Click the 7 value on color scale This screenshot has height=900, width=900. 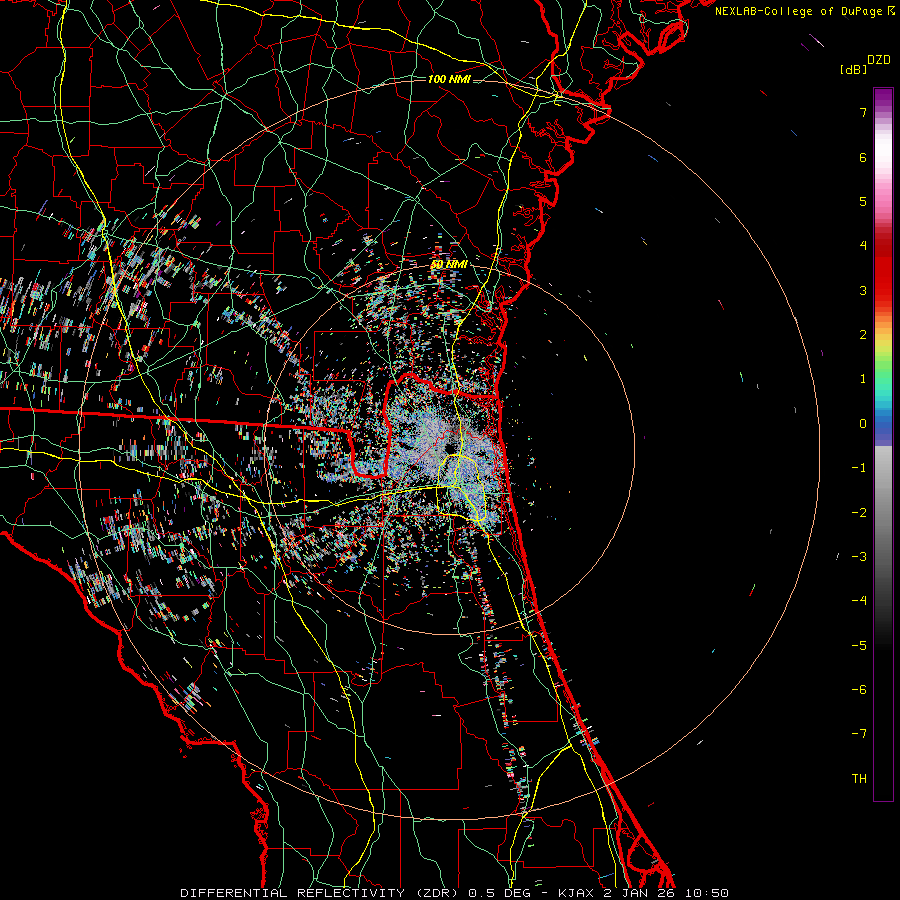pos(863,112)
